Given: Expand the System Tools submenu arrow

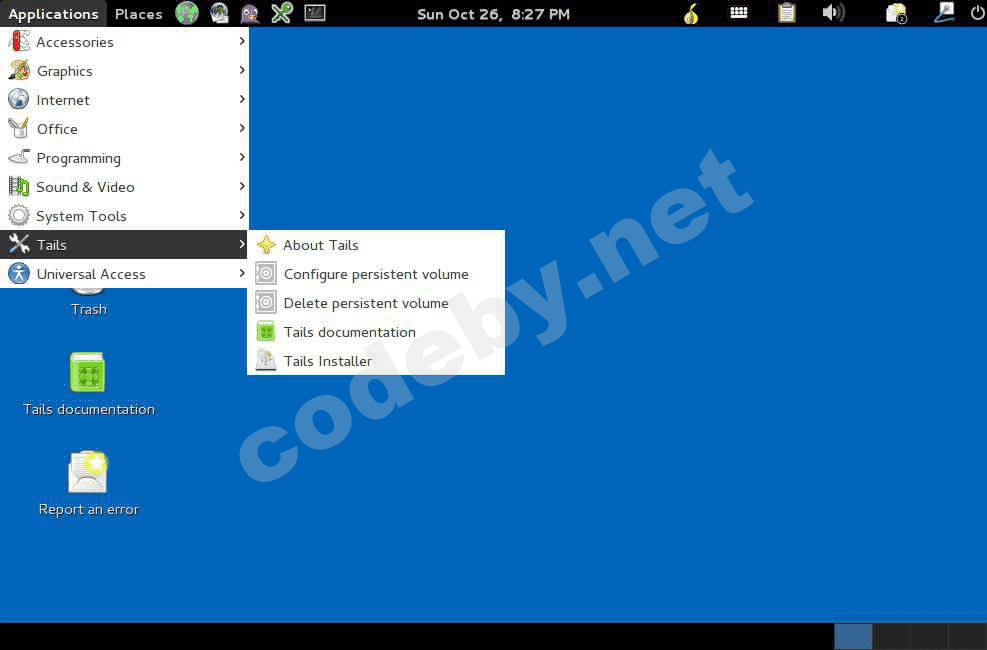Looking at the screenshot, I should (x=242, y=216).
